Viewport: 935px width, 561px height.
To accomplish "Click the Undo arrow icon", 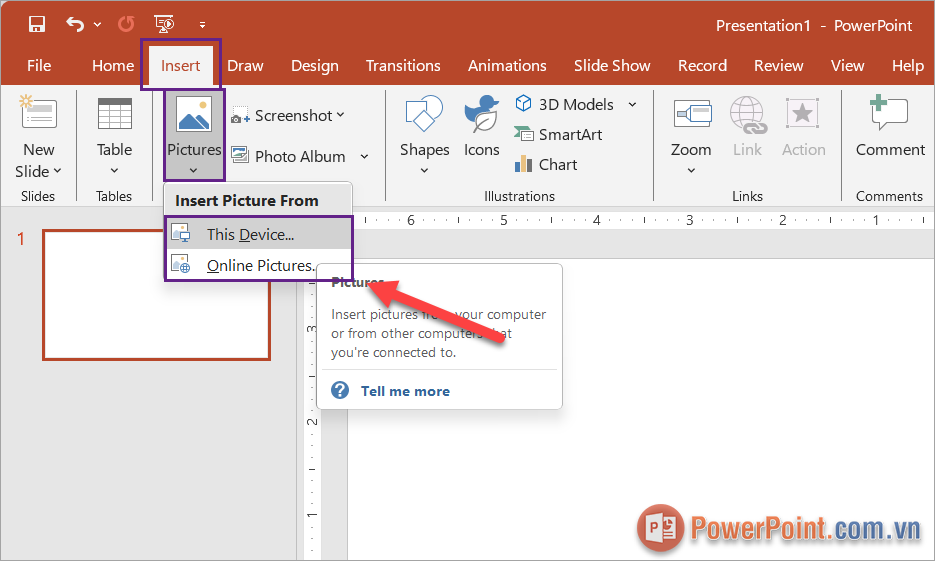I will (75, 24).
